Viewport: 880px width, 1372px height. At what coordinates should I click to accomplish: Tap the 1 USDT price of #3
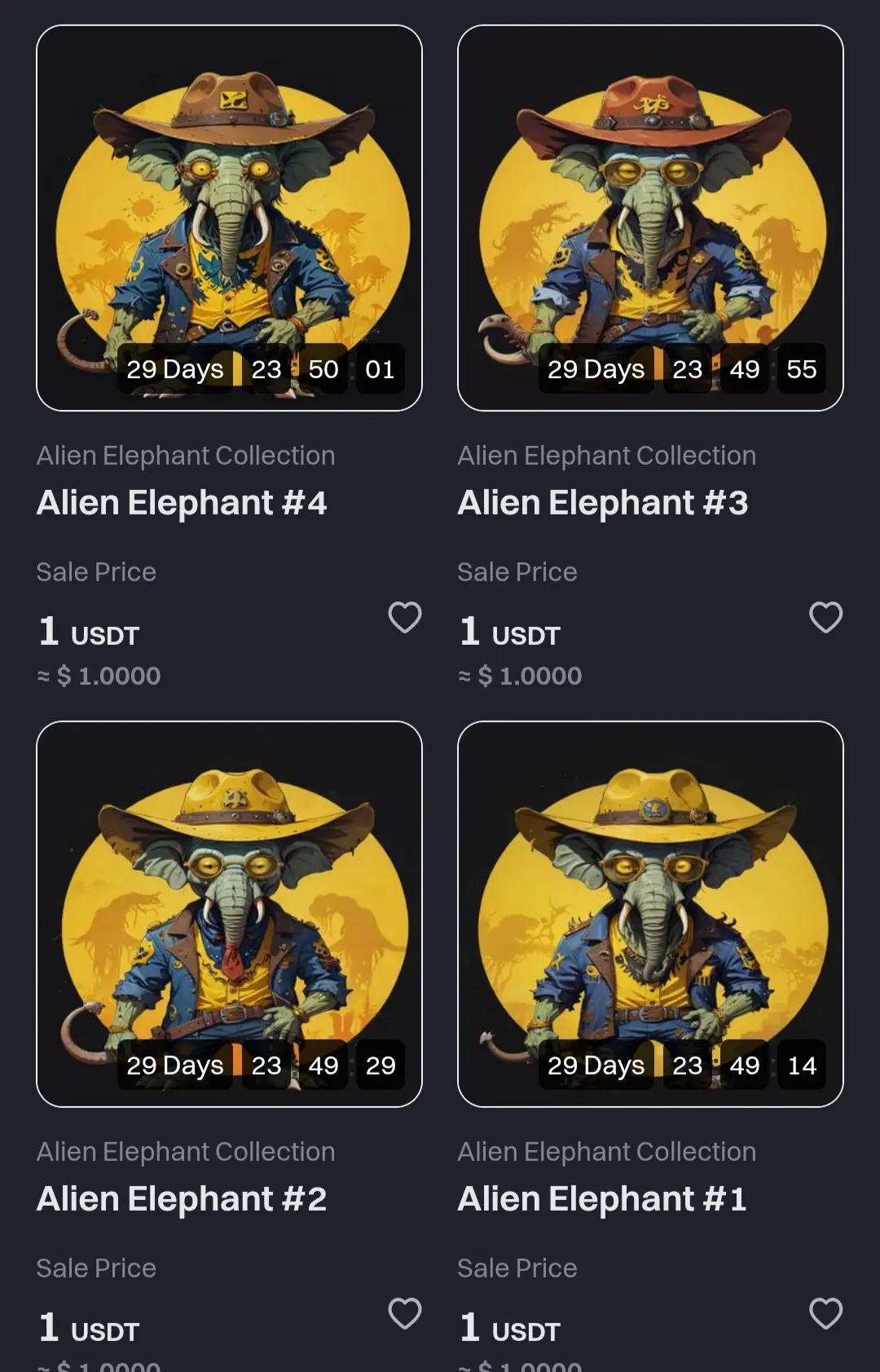click(510, 632)
